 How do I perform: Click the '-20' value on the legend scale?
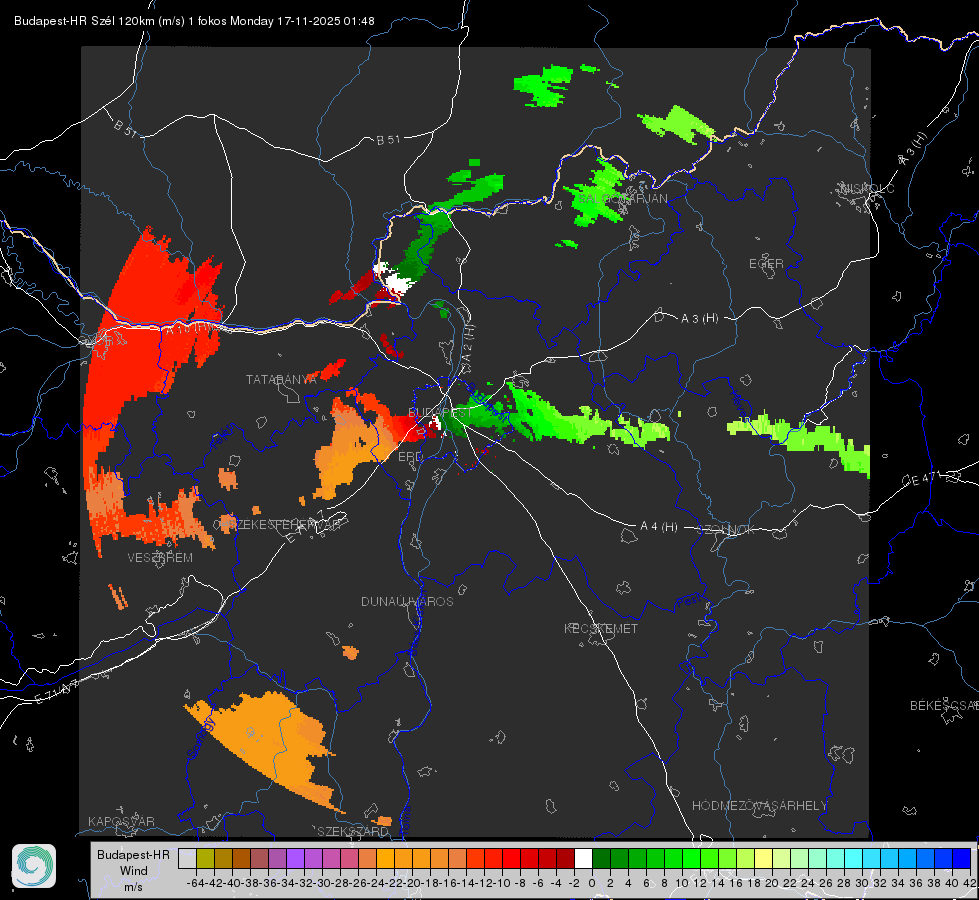(411, 883)
